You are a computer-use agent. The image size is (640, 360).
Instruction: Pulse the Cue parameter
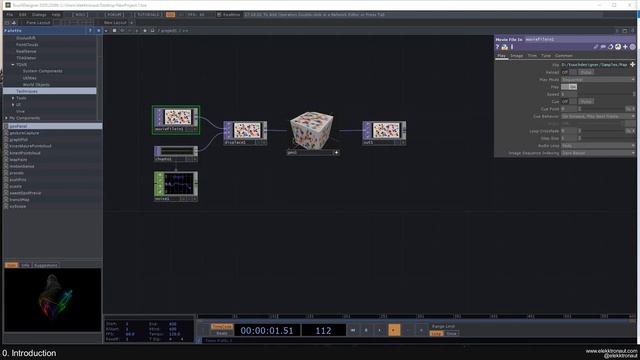click(x=587, y=102)
